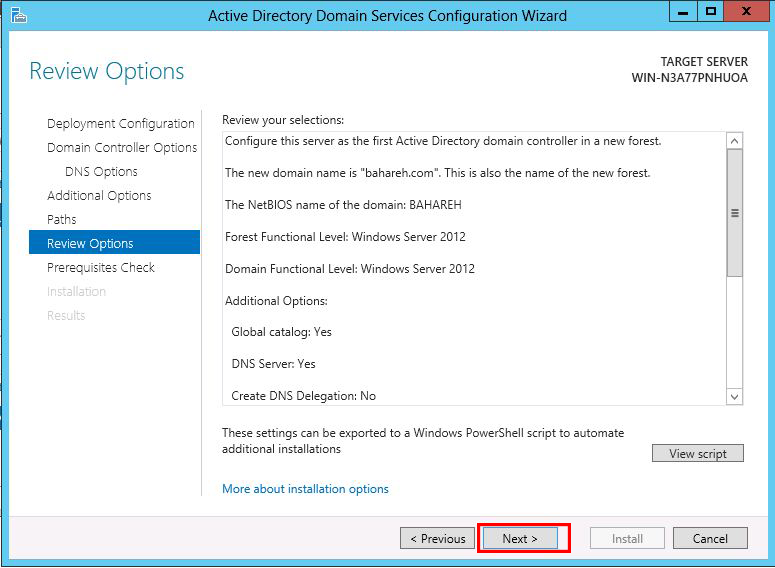Click the new domain name bahareh.com line
Screen dimensions: 775x568
(x=437, y=173)
